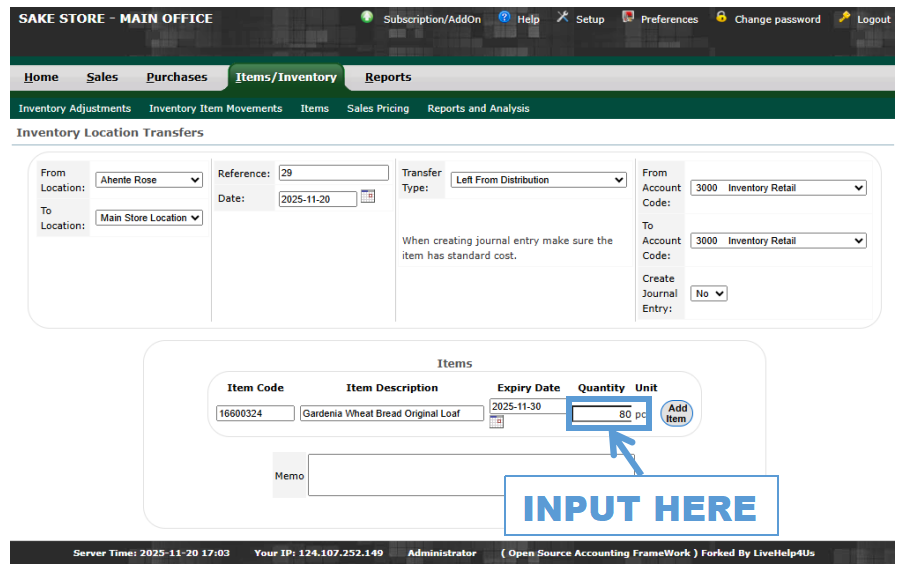
Task: Expand the From Location dropdown
Action: point(149,180)
